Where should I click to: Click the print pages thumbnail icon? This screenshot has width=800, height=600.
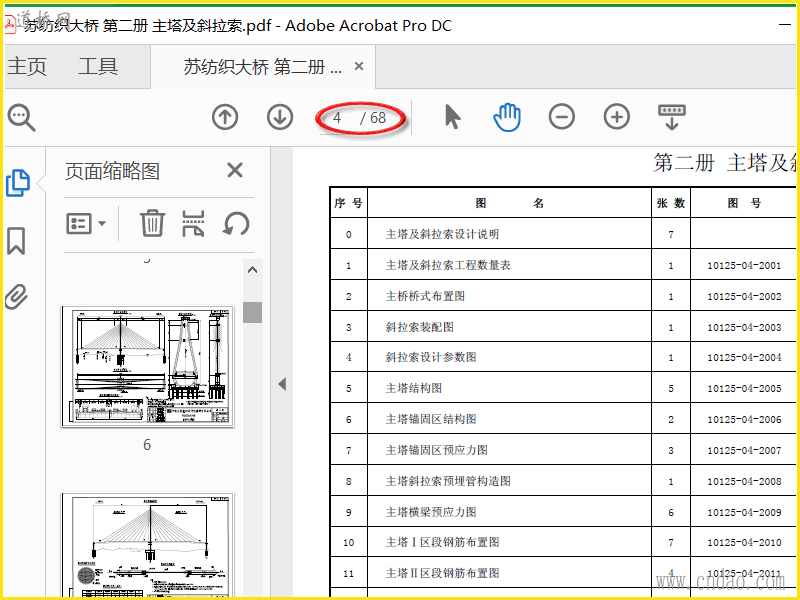(193, 223)
